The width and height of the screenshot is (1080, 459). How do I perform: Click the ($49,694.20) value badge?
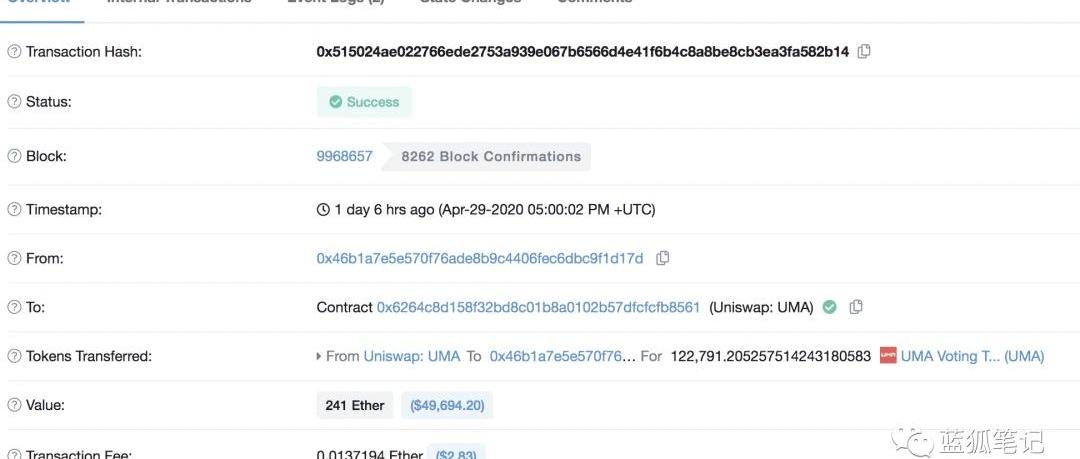point(448,405)
